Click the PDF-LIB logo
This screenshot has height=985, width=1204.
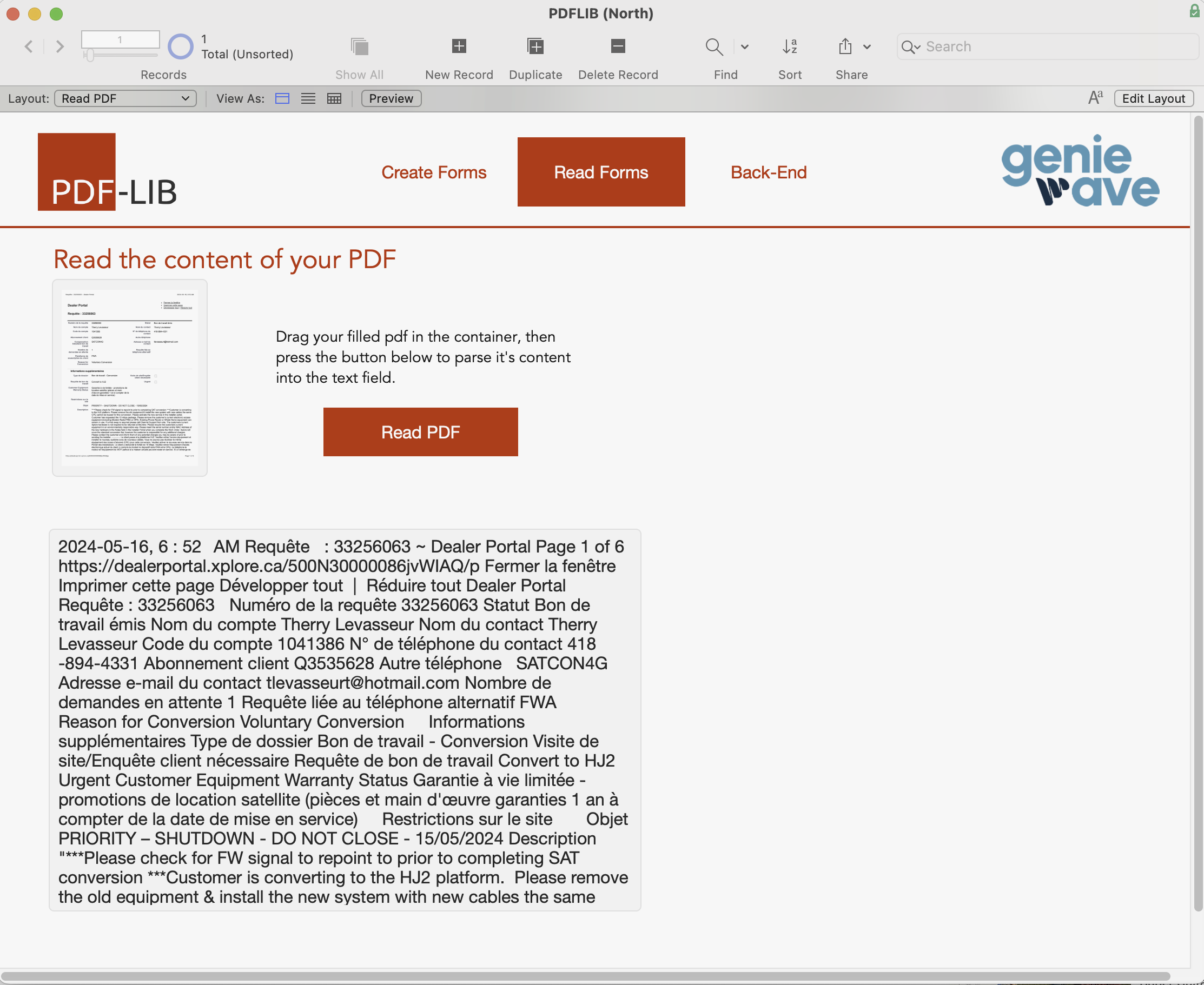click(x=107, y=172)
